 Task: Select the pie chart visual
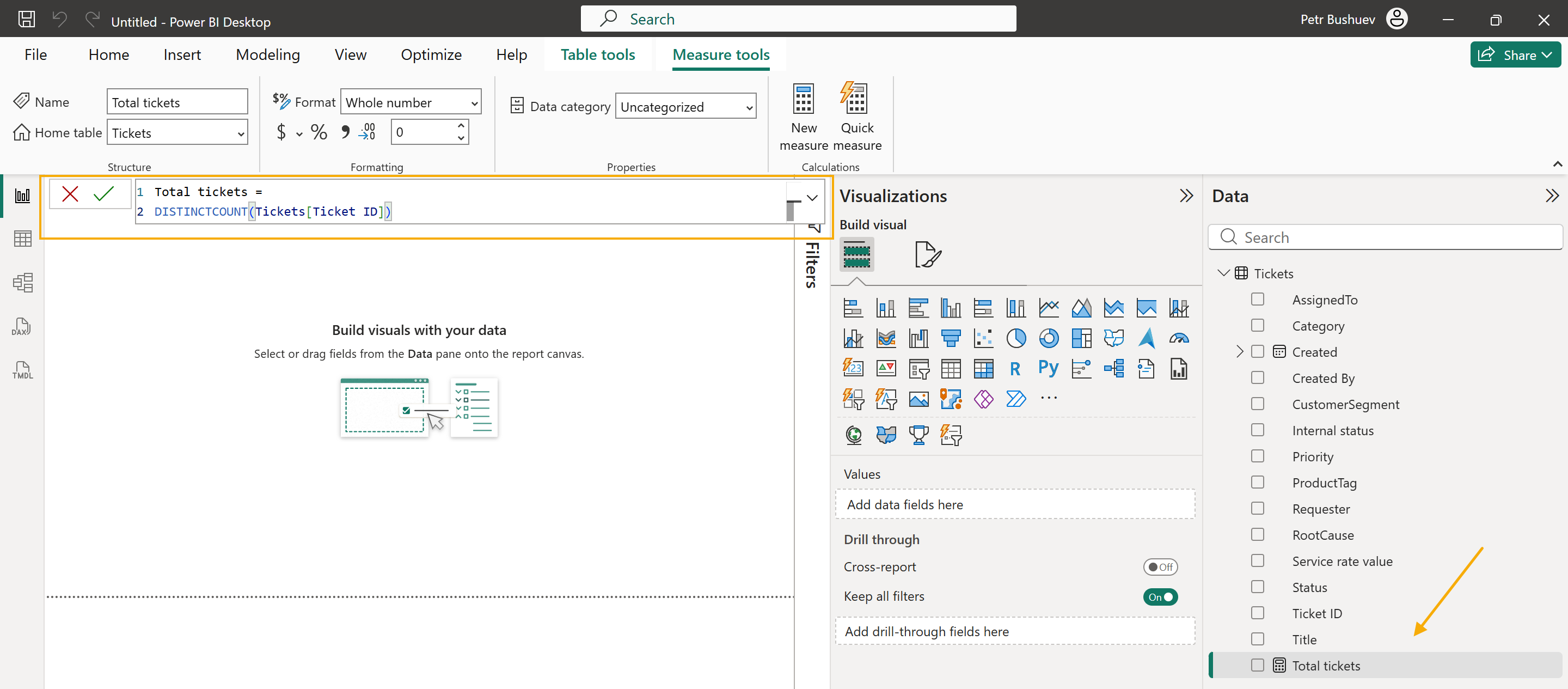coord(1016,338)
